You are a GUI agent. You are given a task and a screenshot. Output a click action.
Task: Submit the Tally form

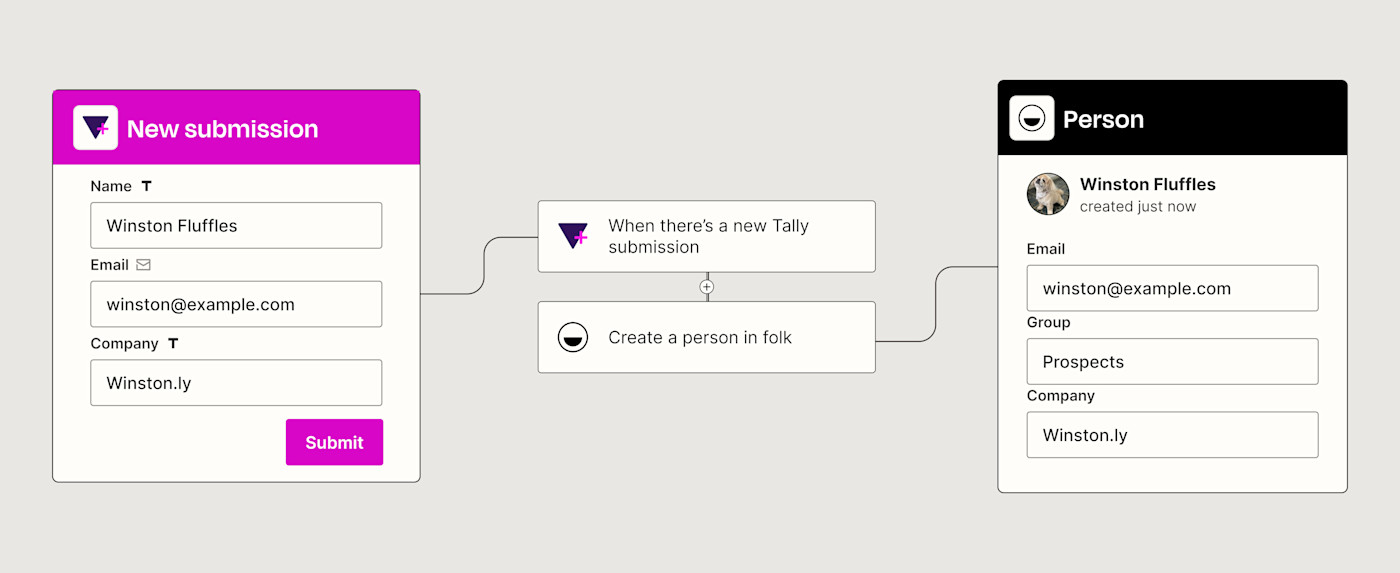334,442
